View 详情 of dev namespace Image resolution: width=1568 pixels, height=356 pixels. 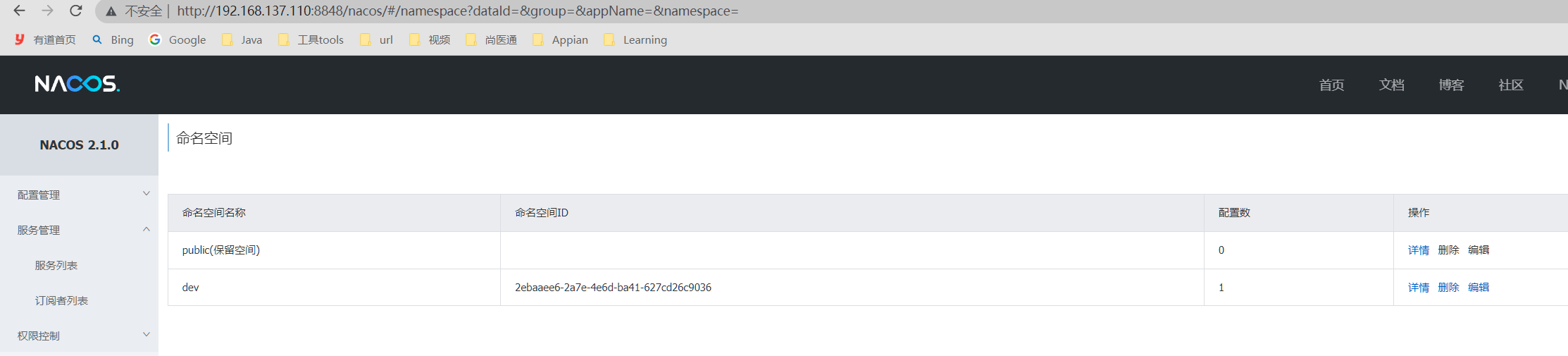[x=1418, y=287]
